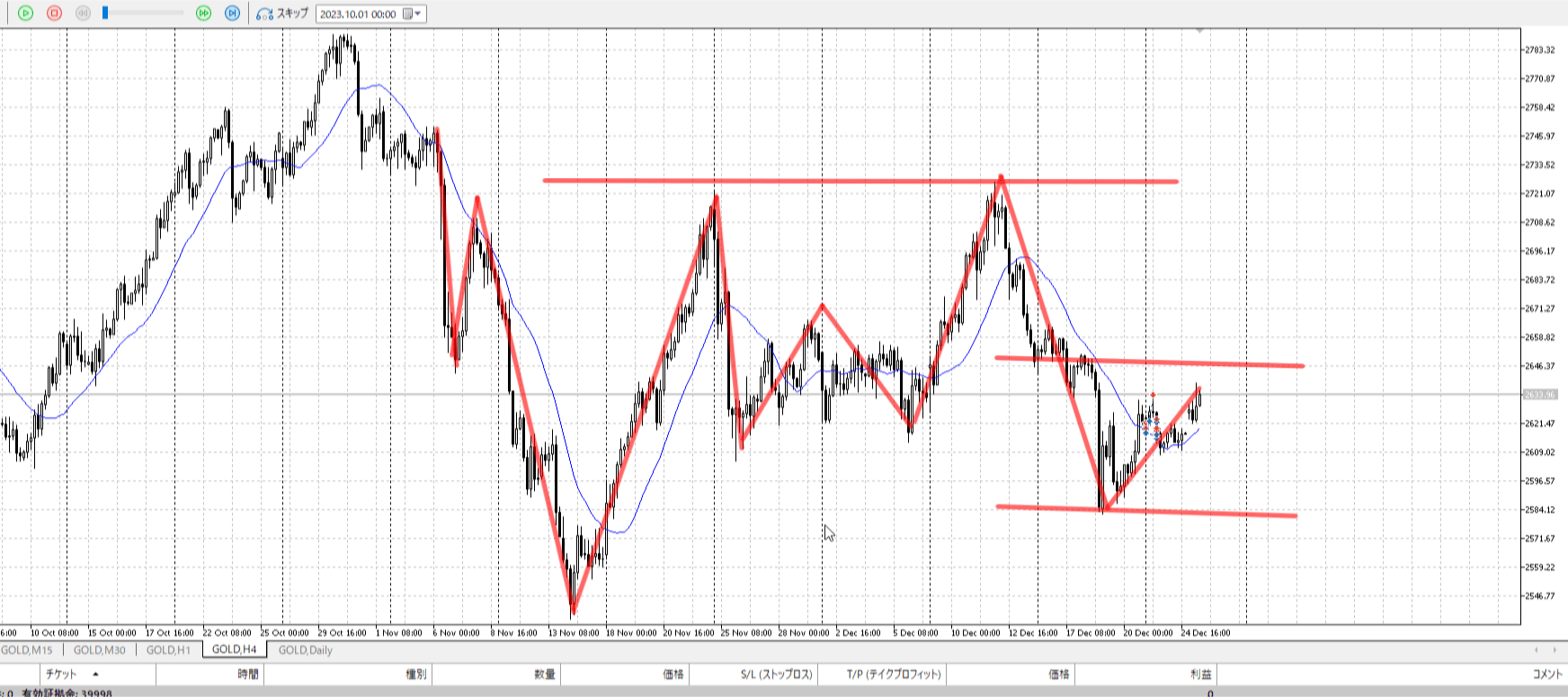Click the red stop button
1568x697 pixels.
[x=54, y=13]
